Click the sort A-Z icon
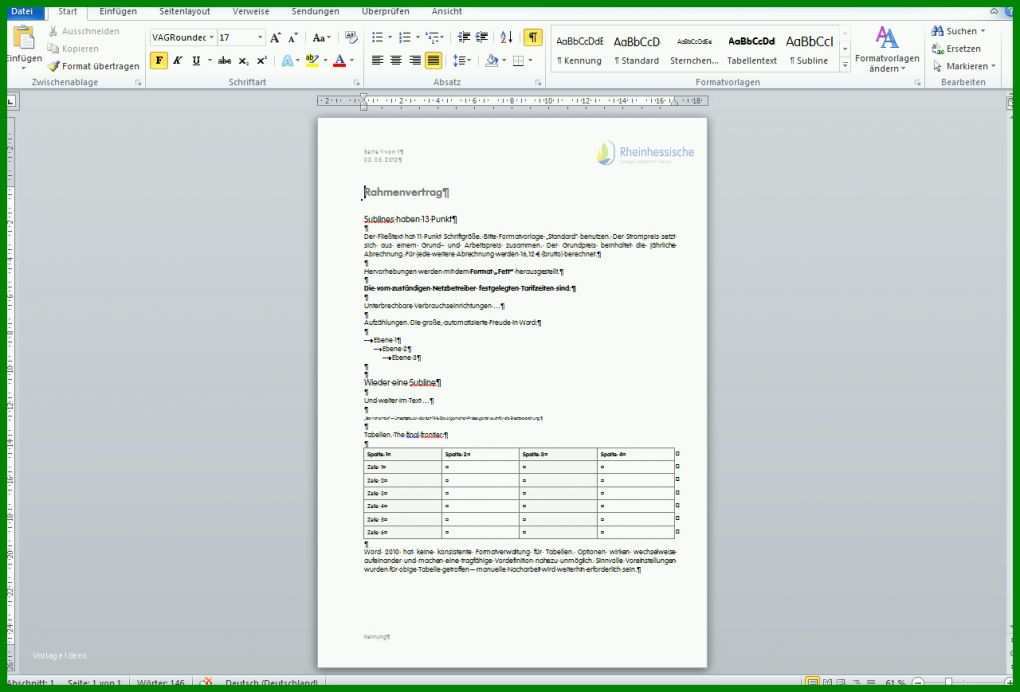Image resolution: width=1020 pixels, height=692 pixels. 506,38
